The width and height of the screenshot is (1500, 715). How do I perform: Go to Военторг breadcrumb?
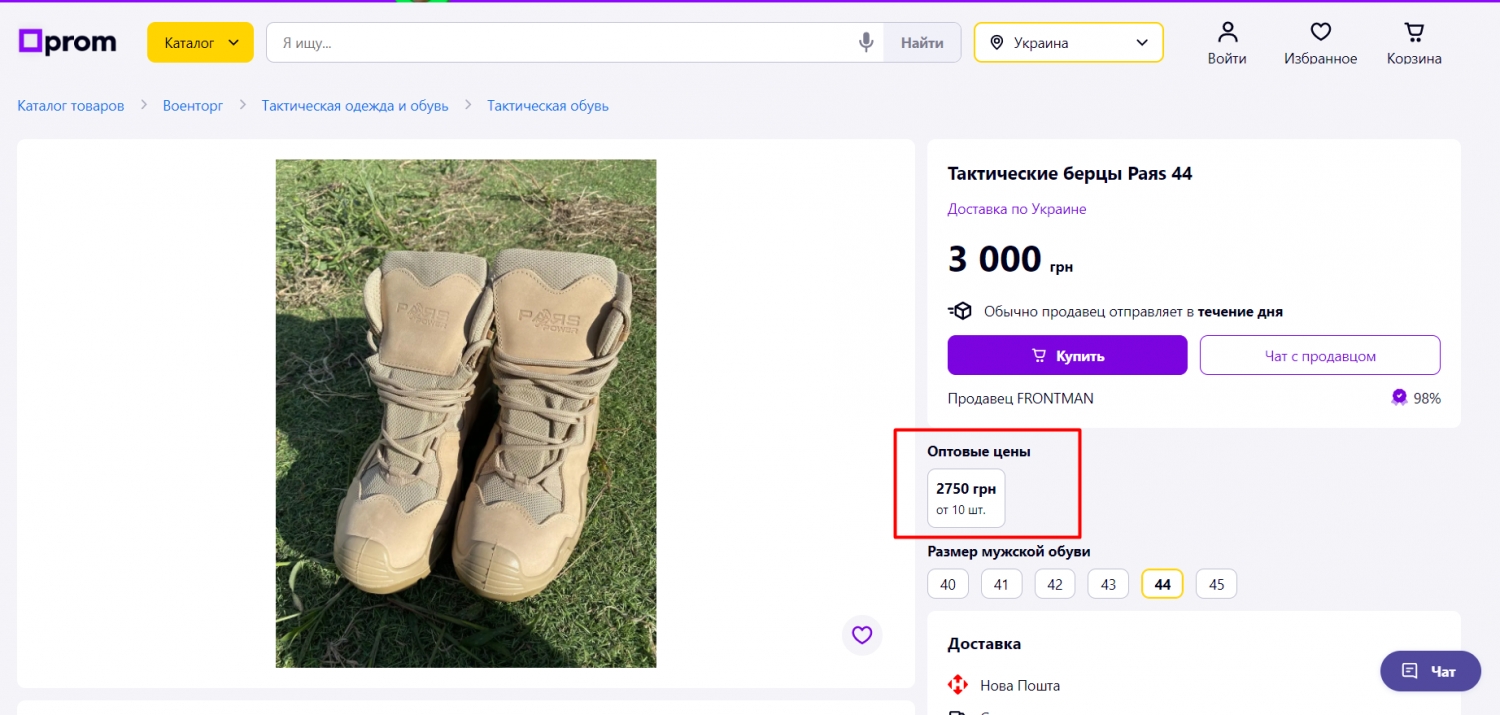(193, 105)
